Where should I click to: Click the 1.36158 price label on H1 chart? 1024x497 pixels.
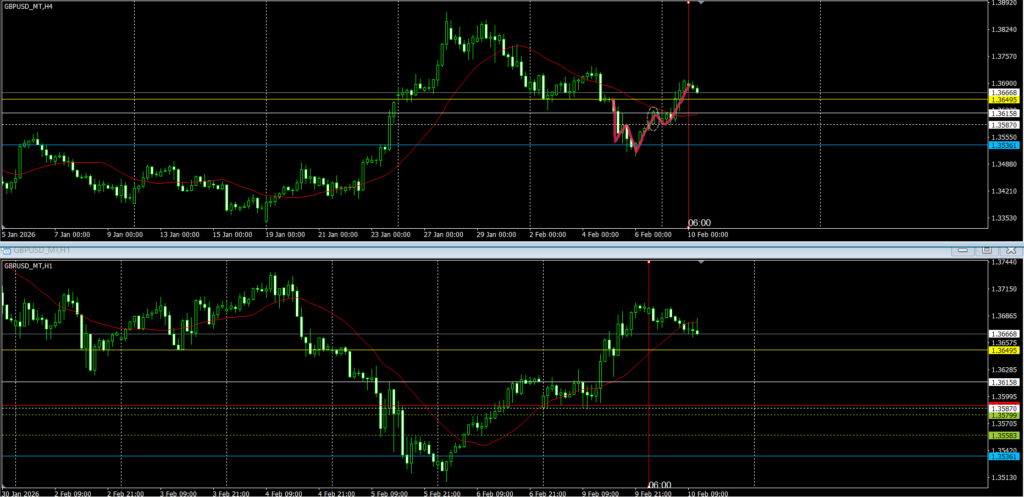click(x=1003, y=383)
